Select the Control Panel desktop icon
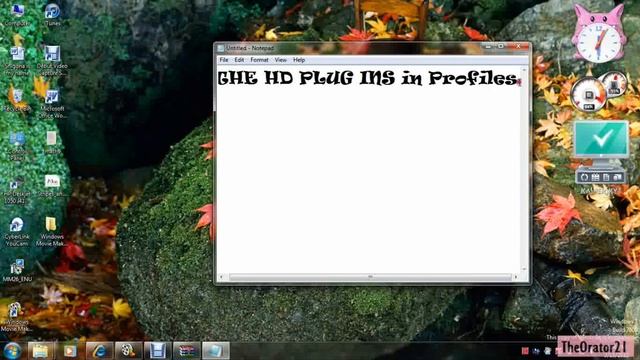 click(x=17, y=147)
